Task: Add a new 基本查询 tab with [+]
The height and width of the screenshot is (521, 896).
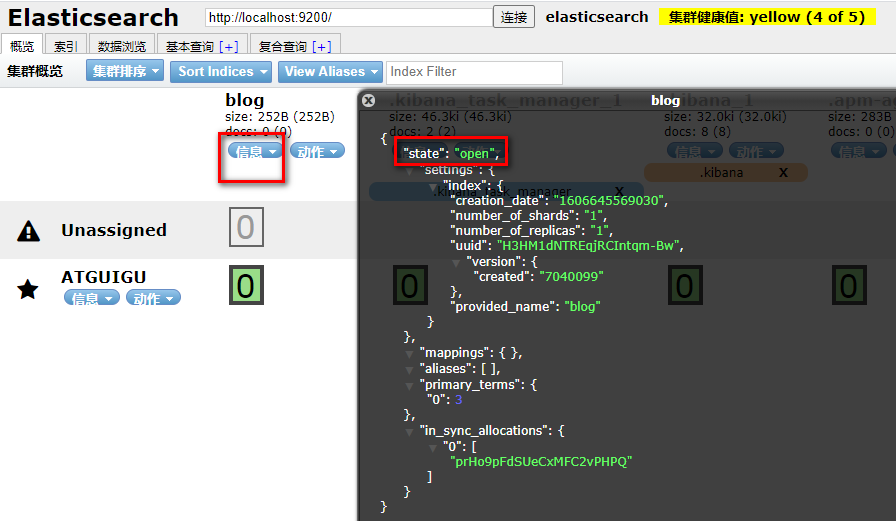Action: click(x=229, y=47)
